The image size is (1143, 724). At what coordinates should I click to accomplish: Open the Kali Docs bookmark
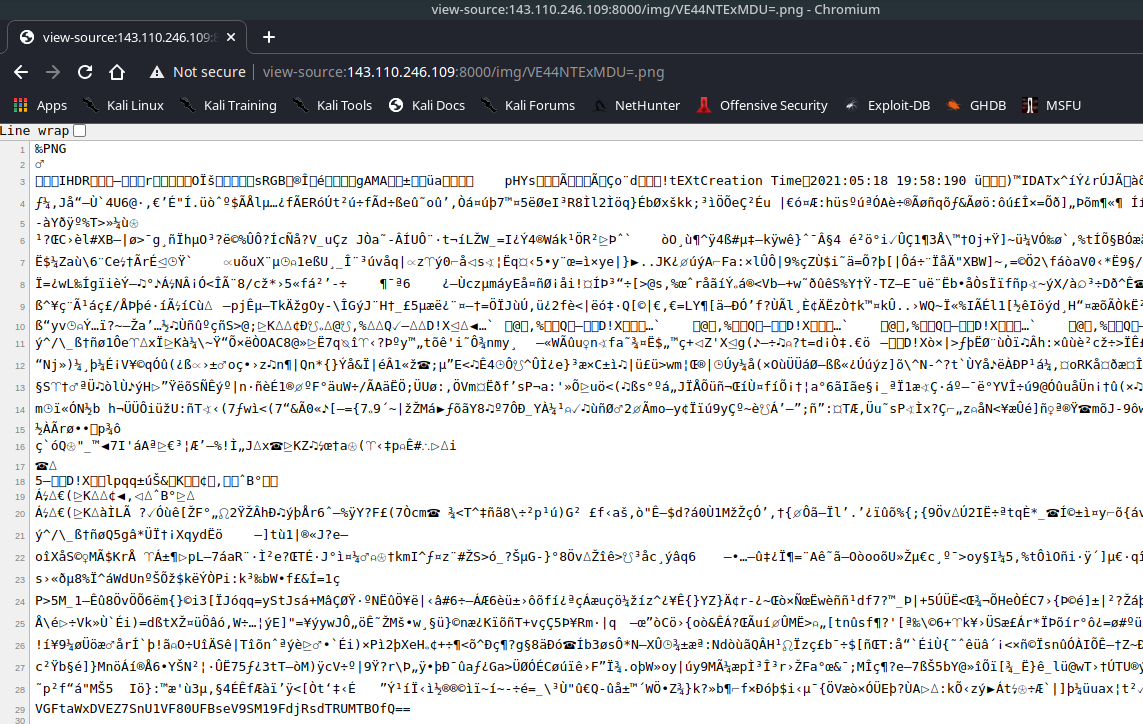pos(427,105)
